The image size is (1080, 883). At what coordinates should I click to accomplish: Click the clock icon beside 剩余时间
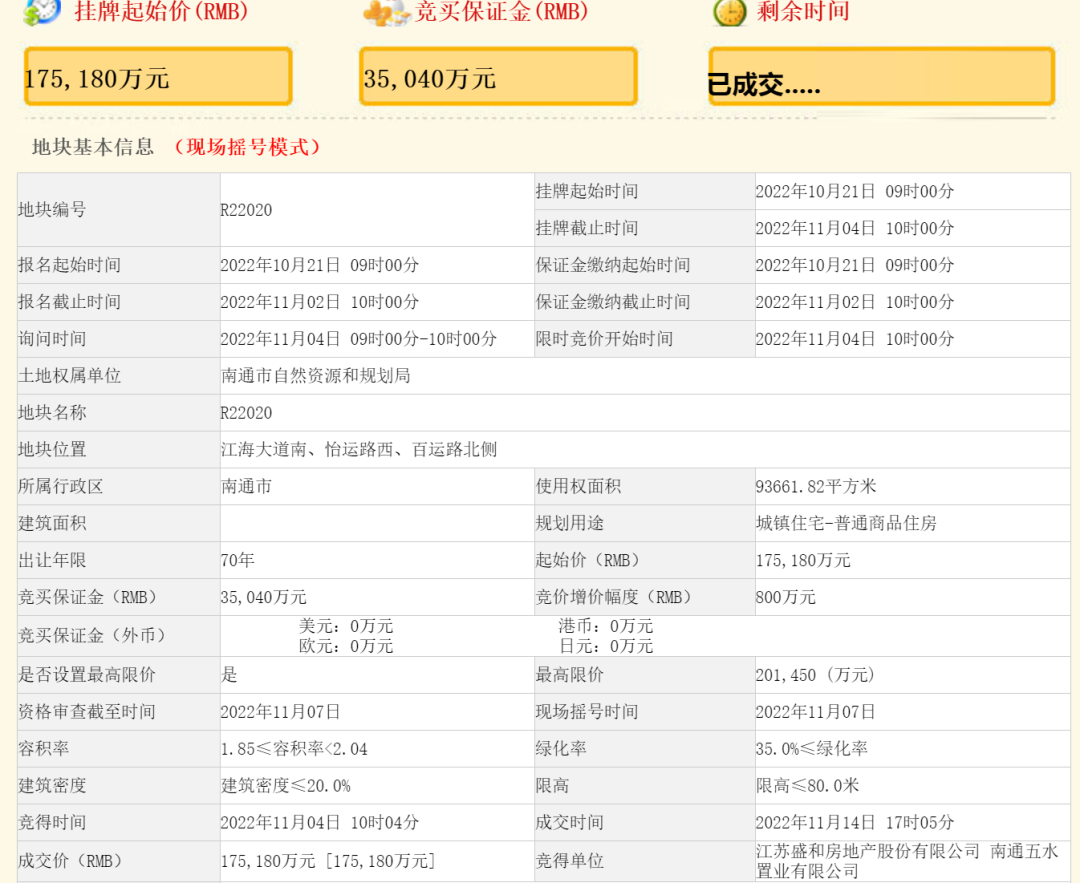pos(730,12)
